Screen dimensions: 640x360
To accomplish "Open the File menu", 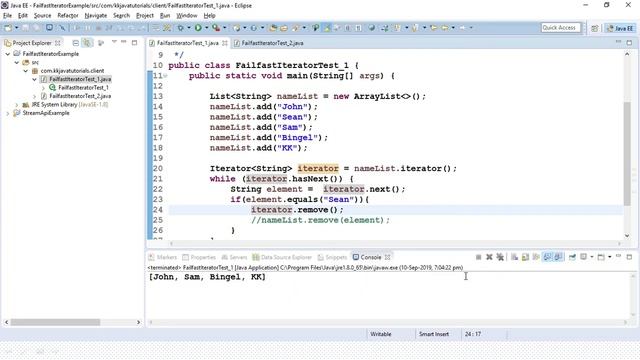I will tap(7, 16).
